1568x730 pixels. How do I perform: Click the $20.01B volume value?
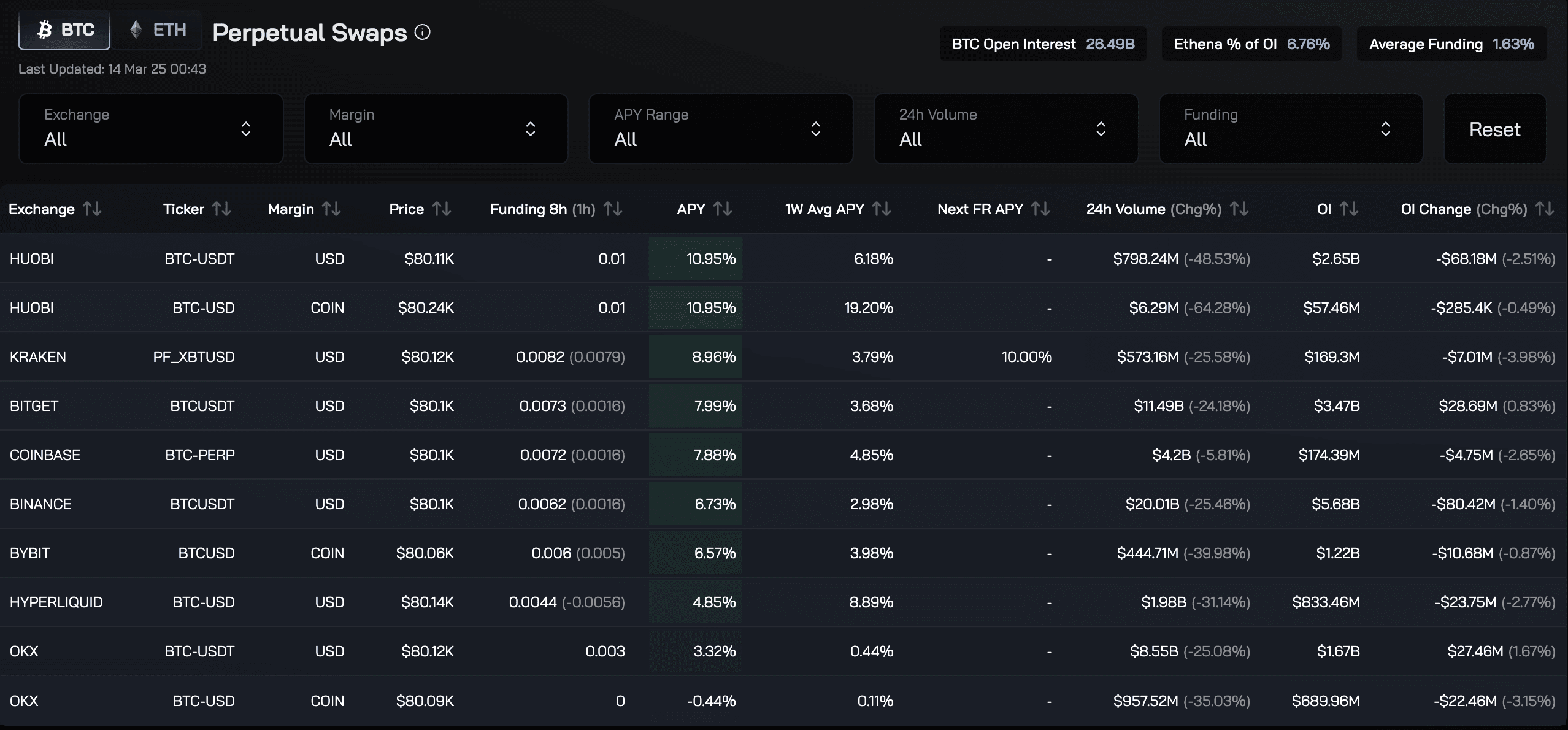(x=1152, y=504)
